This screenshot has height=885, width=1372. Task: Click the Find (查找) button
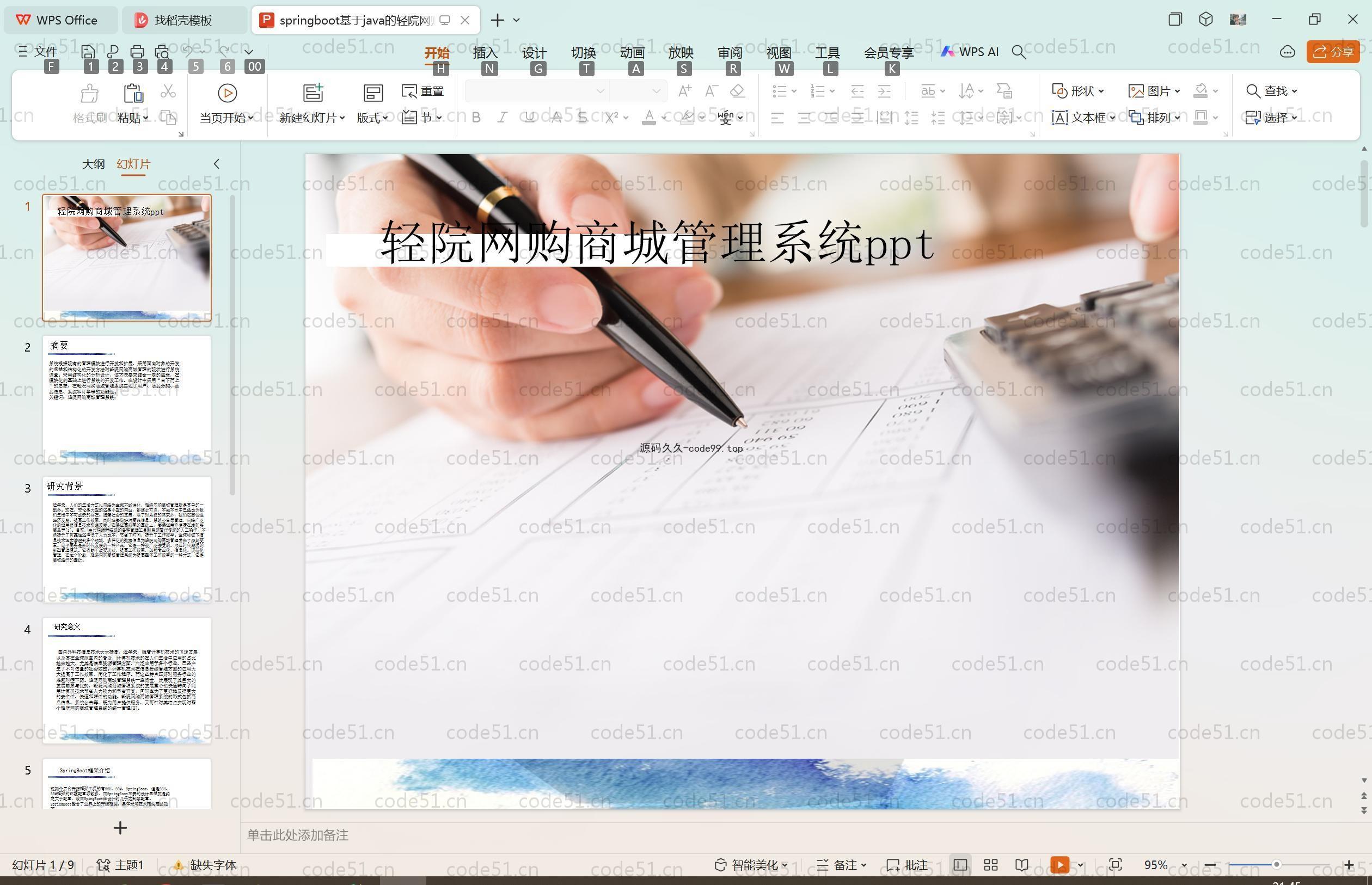coord(1271,91)
